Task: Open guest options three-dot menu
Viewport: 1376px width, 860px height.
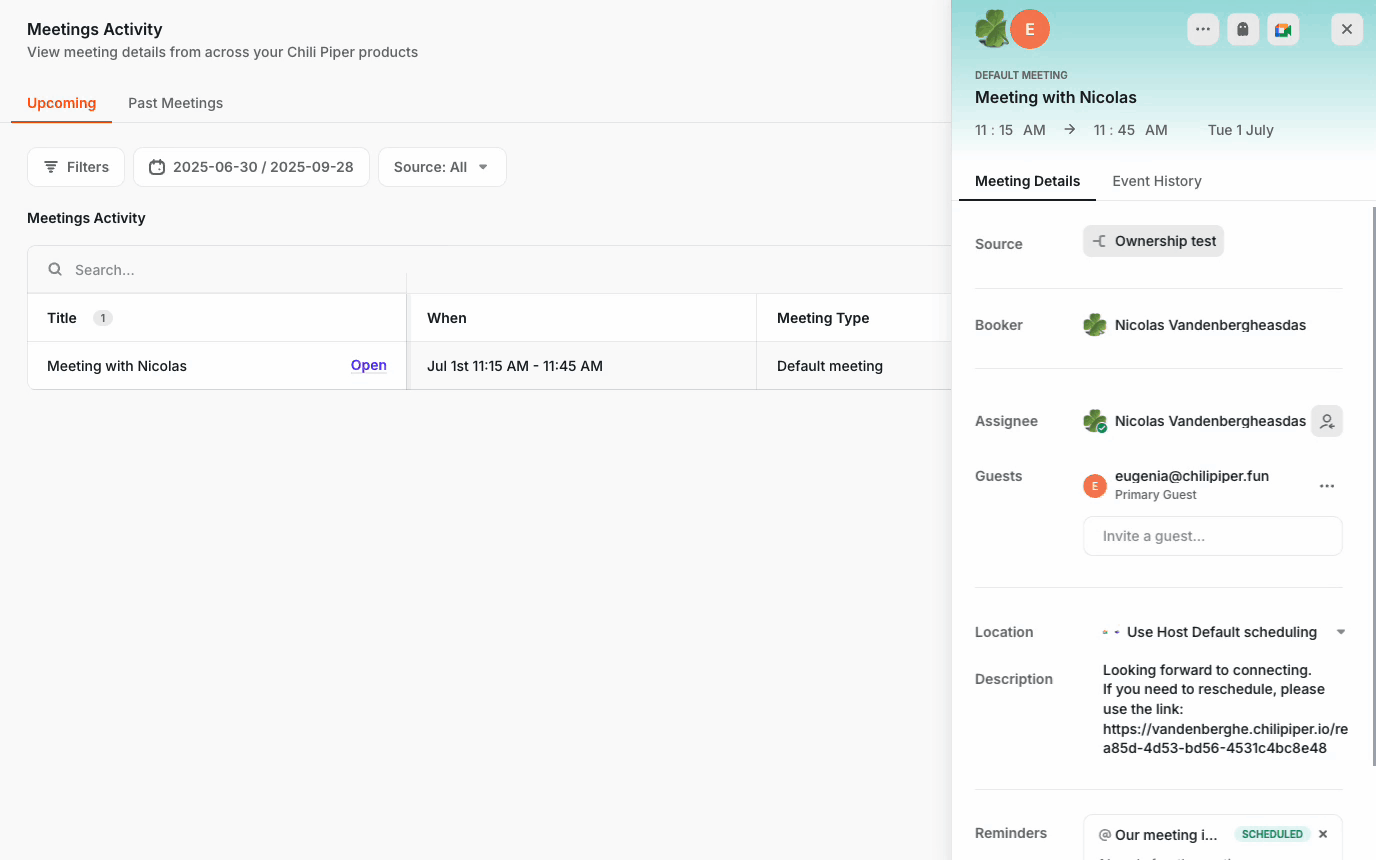Action: pyautogui.click(x=1327, y=486)
